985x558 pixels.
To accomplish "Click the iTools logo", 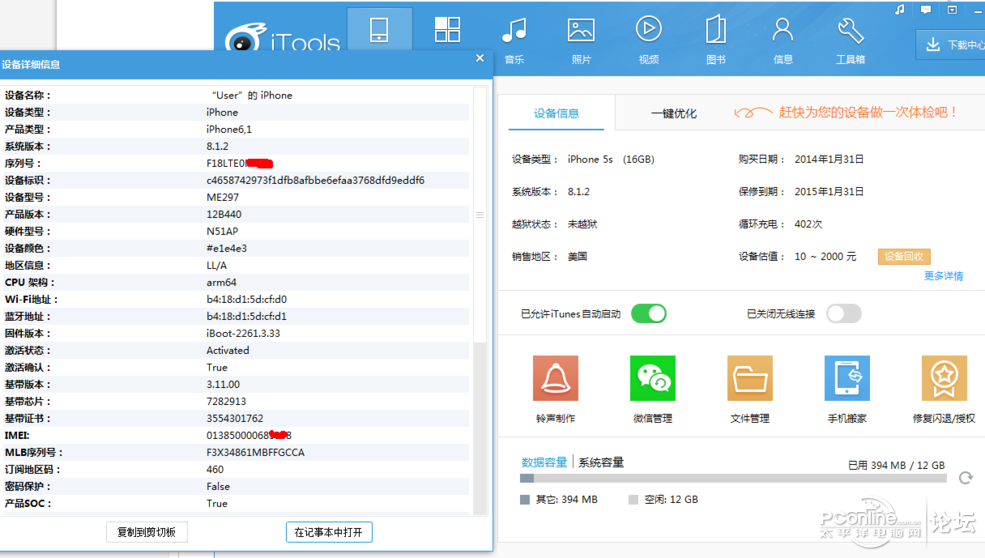I will click(x=282, y=38).
